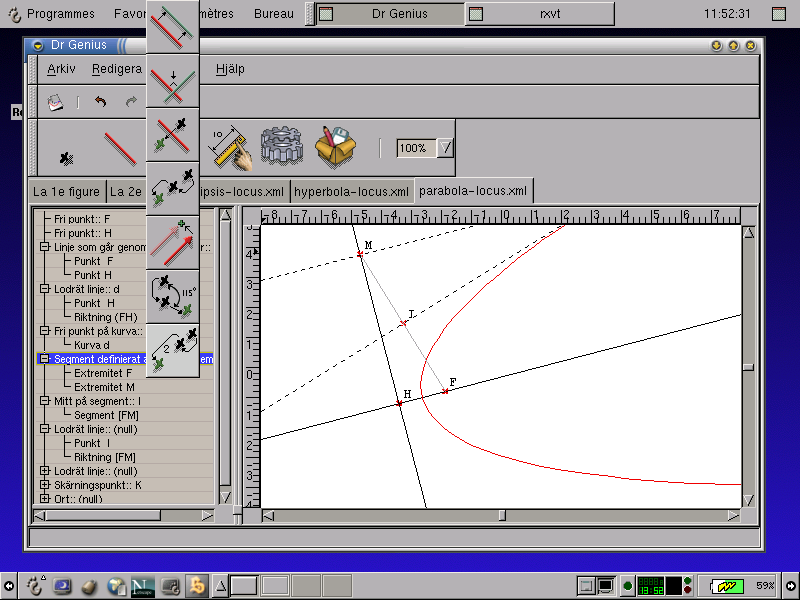Click point M on the canvas
Viewport: 800px width, 600px height.
[360, 254]
